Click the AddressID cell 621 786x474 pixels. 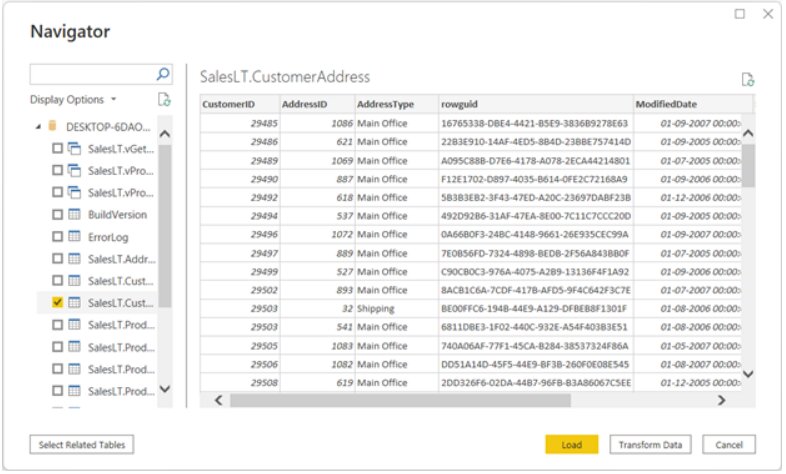pos(317,142)
